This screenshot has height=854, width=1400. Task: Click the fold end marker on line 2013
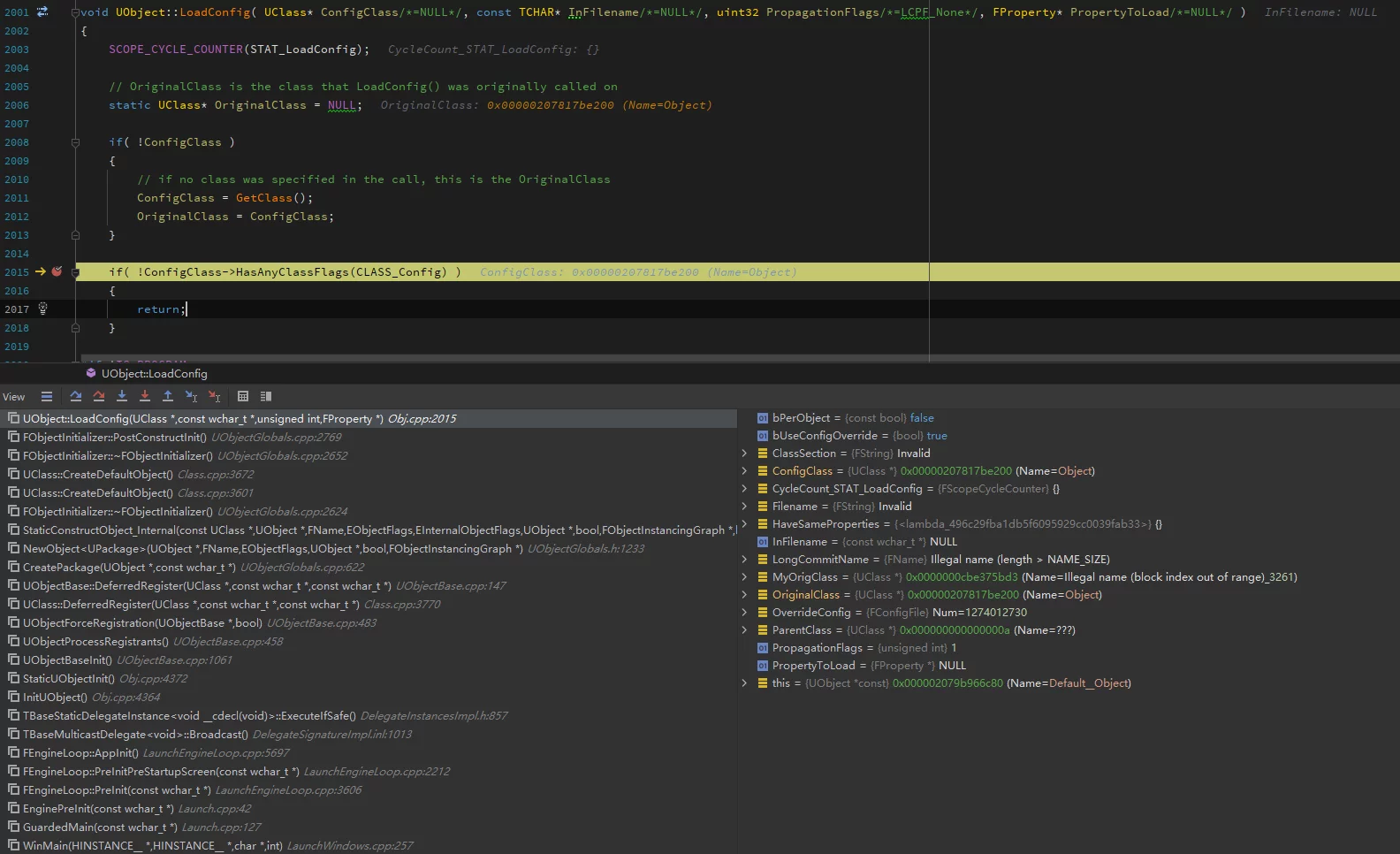pos(75,235)
